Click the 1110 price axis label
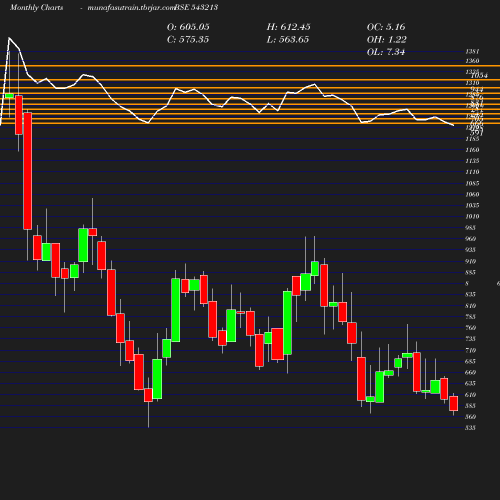The height and width of the screenshot is (500, 500). [x=472, y=172]
